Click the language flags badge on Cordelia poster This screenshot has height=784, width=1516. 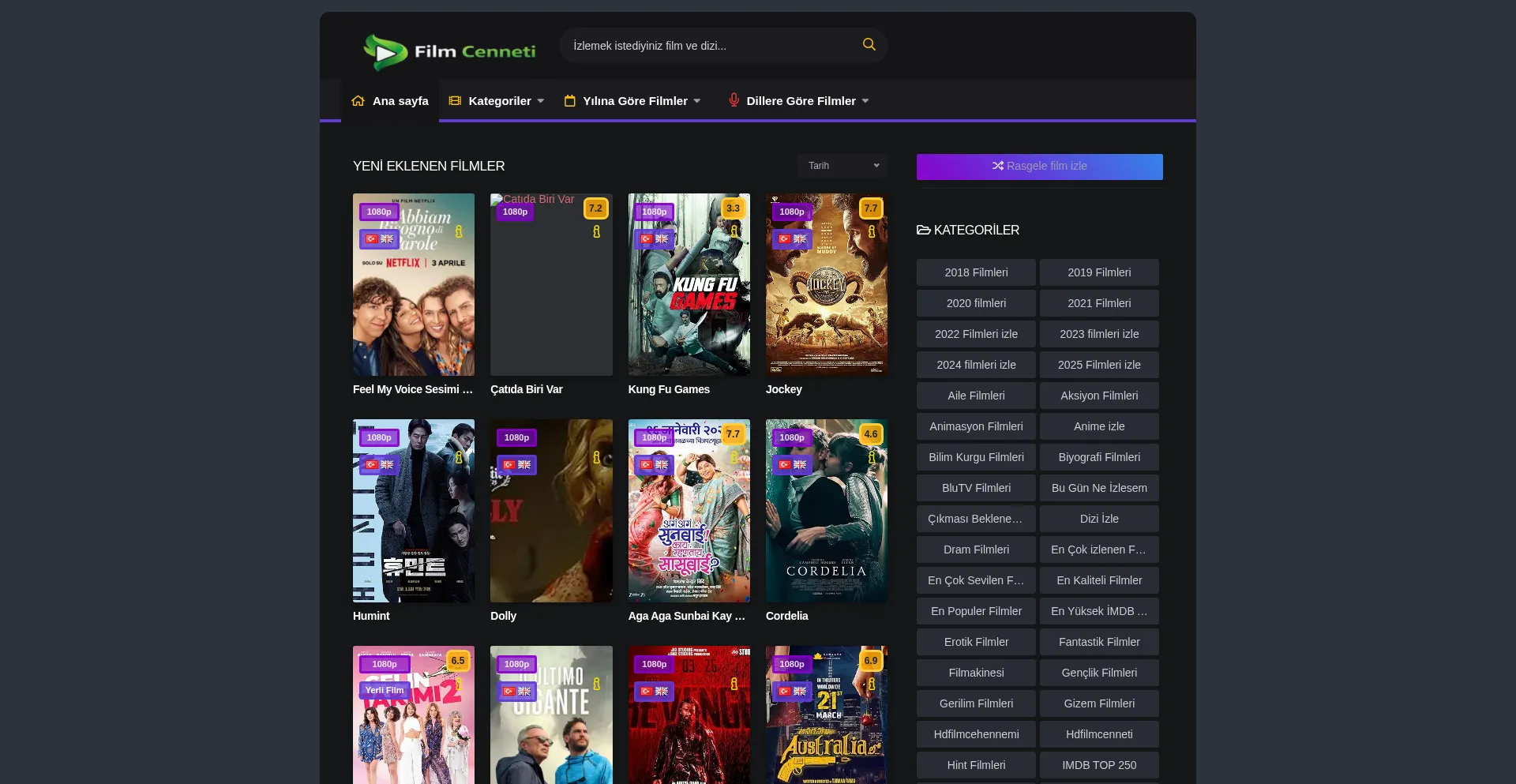(x=792, y=464)
